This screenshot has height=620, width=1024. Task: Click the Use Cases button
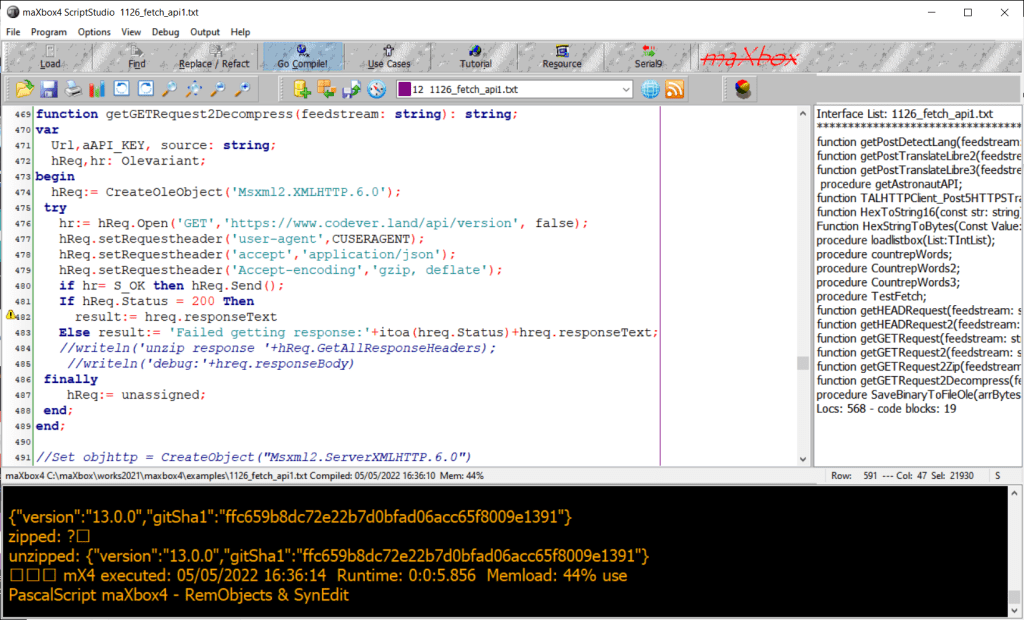pos(389,58)
